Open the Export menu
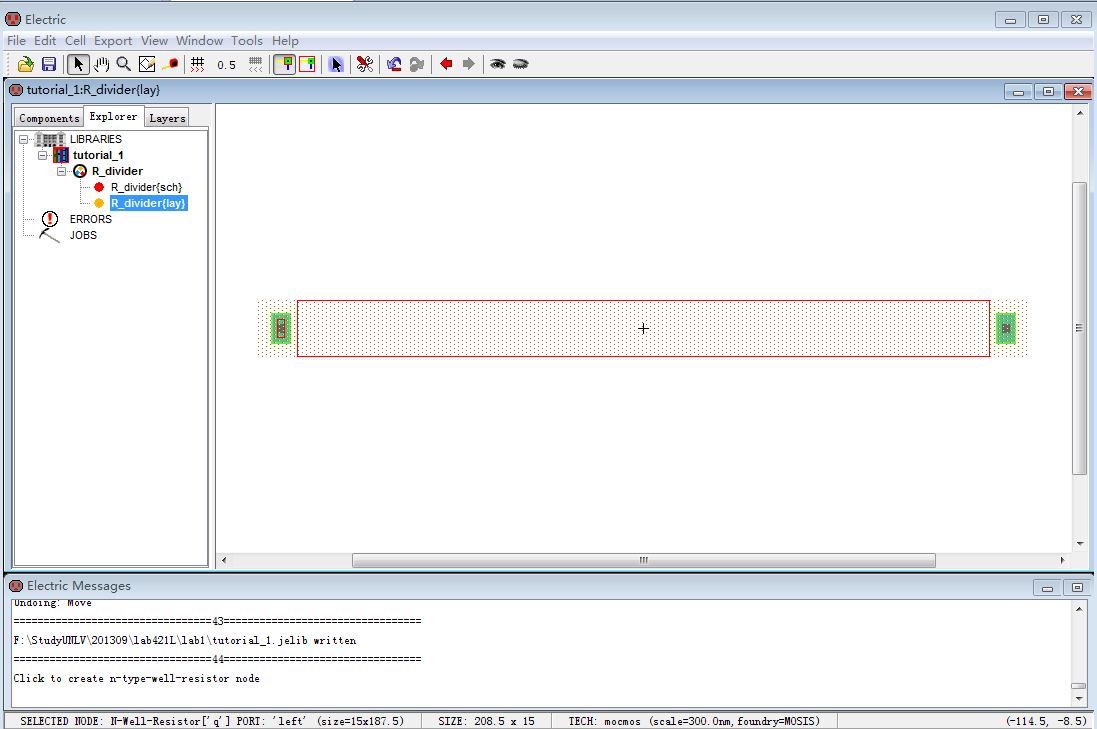Image resolution: width=1097 pixels, height=729 pixels. 113,41
